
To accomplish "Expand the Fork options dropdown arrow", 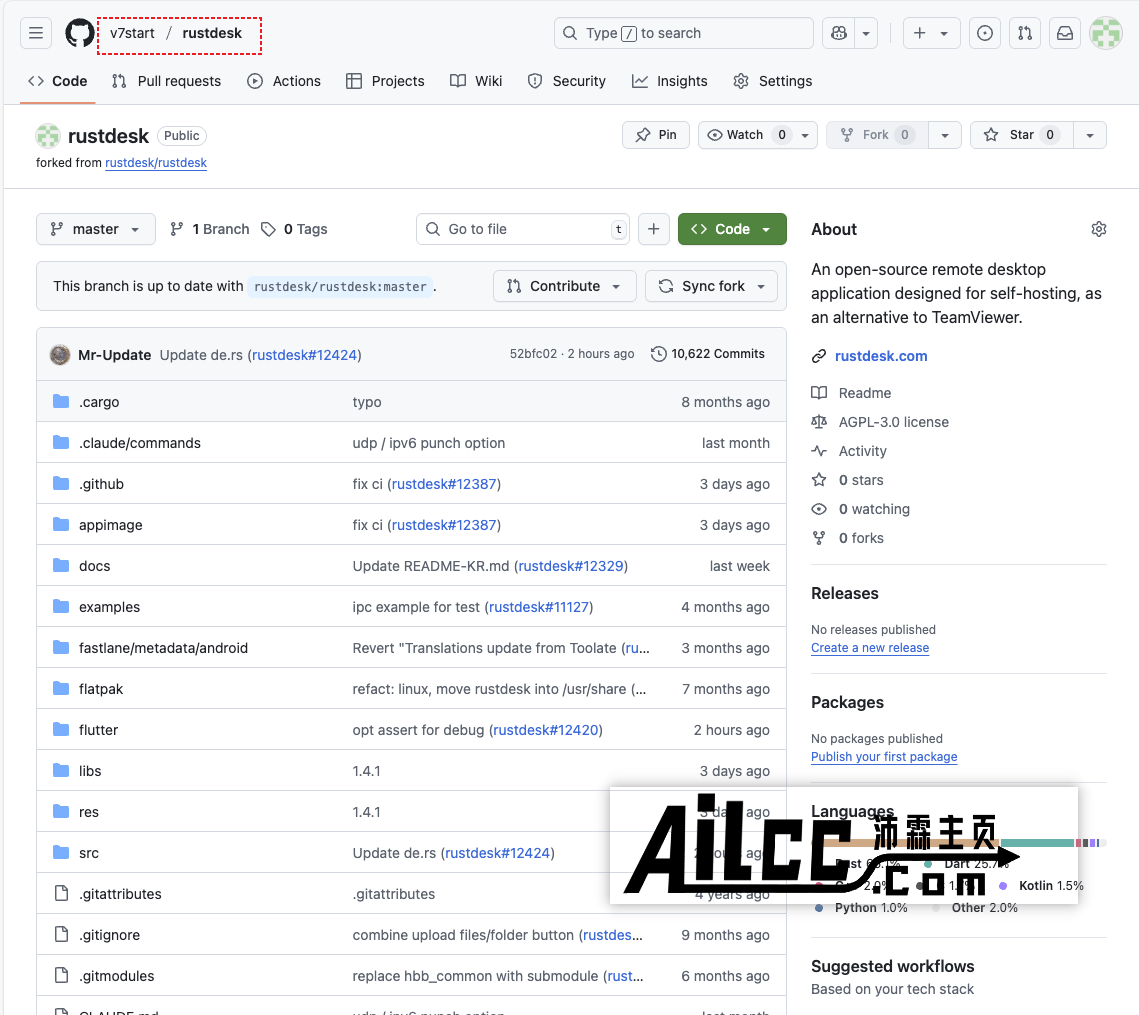I will [x=944, y=135].
